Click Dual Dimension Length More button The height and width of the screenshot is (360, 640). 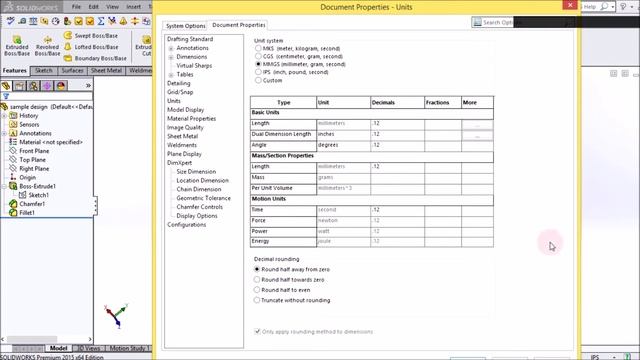[x=477, y=135]
